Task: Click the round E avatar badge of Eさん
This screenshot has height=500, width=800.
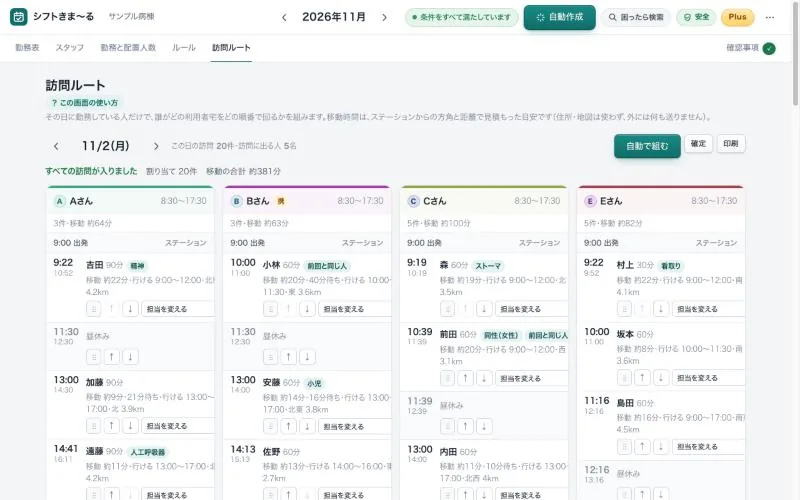Action: tap(590, 201)
